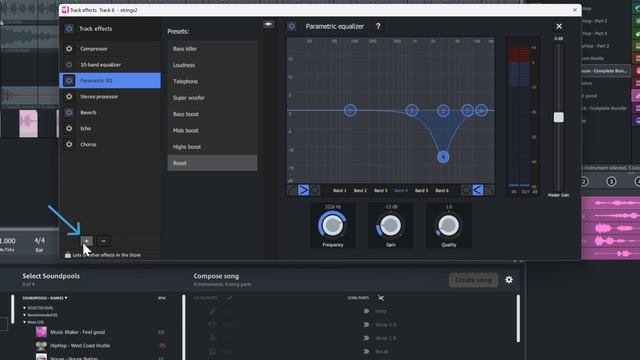Switch to the Band 3 tab
Image resolution: width=640 pixels, height=360 pixels.
380,191
